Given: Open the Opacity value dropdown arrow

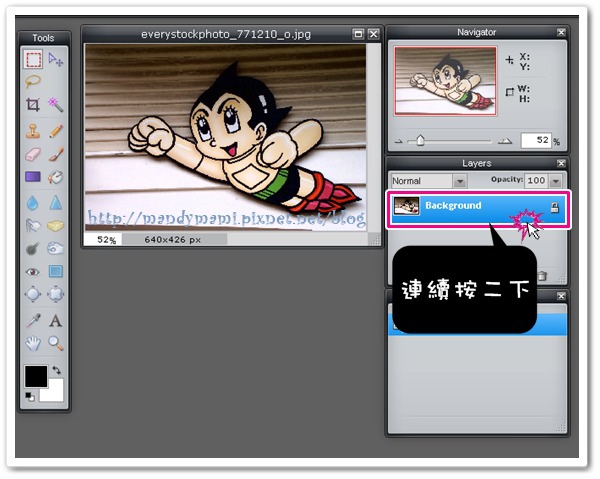Looking at the screenshot, I should [x=556, y=181].
